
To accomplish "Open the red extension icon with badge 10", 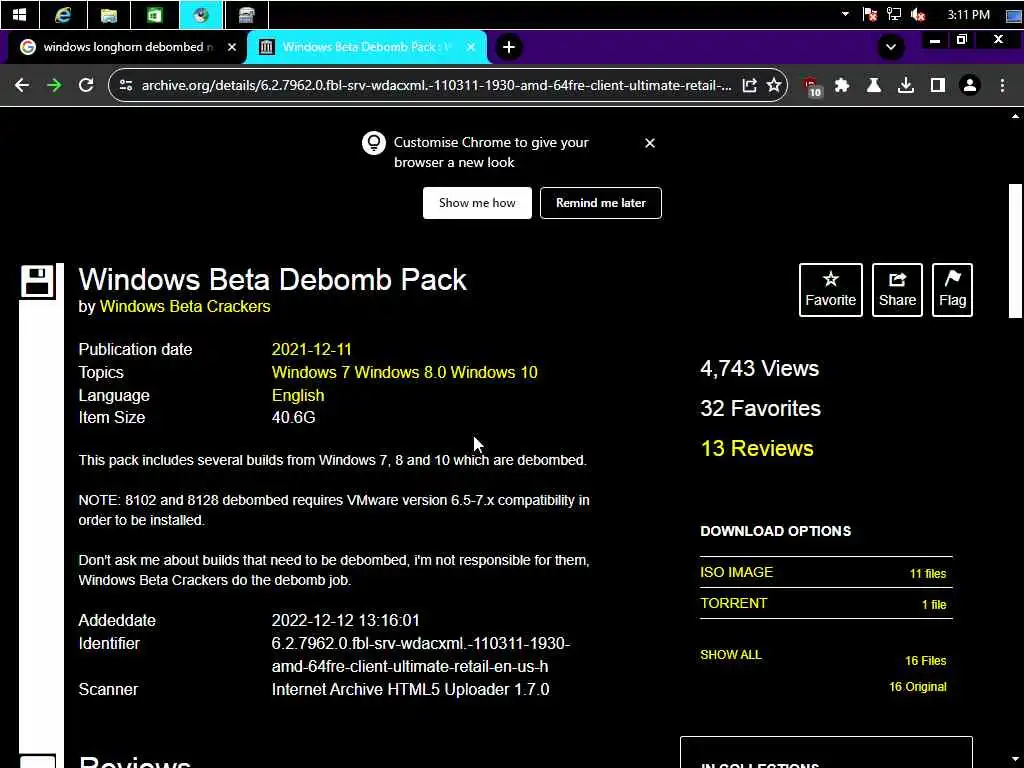I will [x=811, y=86].
